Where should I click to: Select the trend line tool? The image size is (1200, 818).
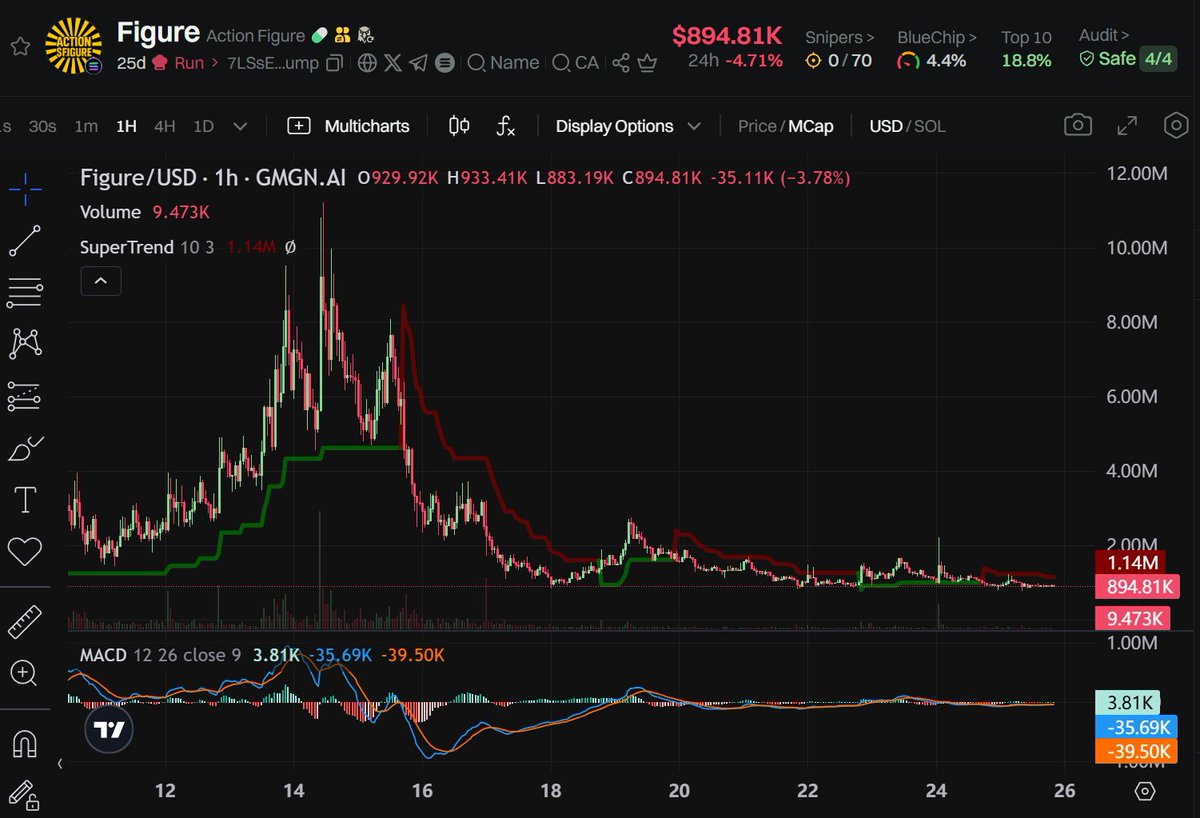click(25, 241)
